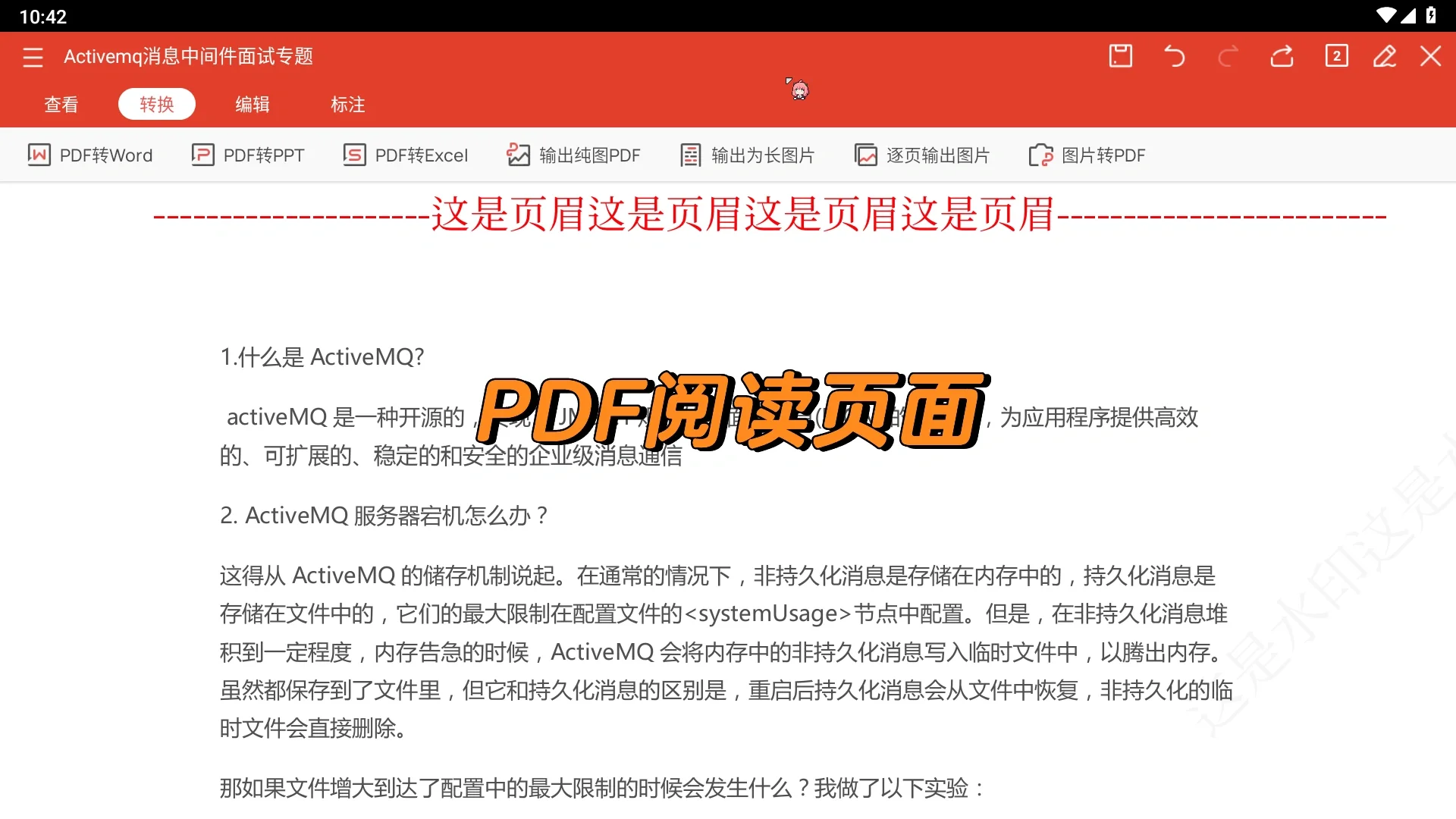Redo the last undone action
This screenshot has width=1456, height=819.
click(x=1228, y=56)
